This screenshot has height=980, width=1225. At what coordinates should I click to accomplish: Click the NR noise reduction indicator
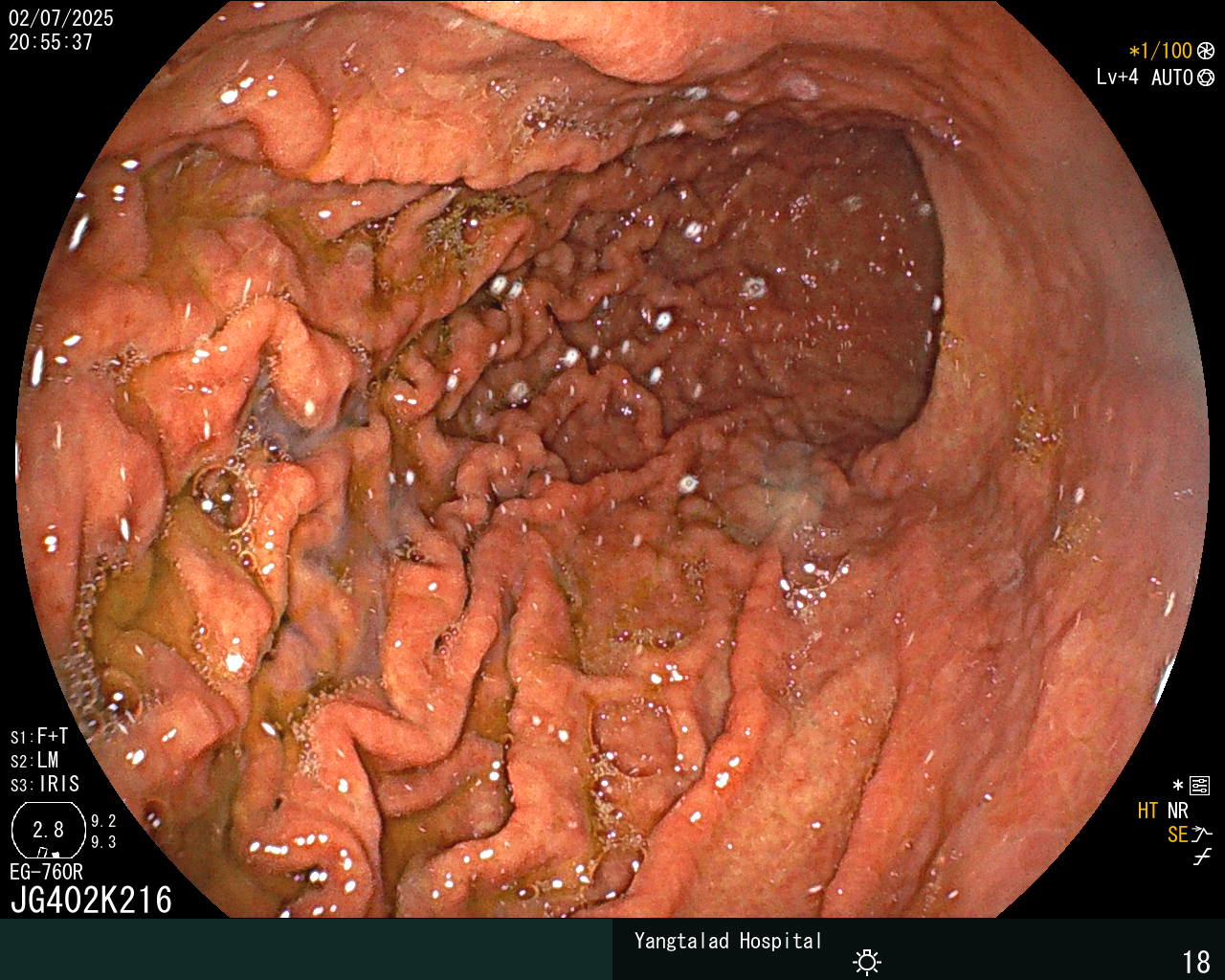click(x=1177, y=811)
